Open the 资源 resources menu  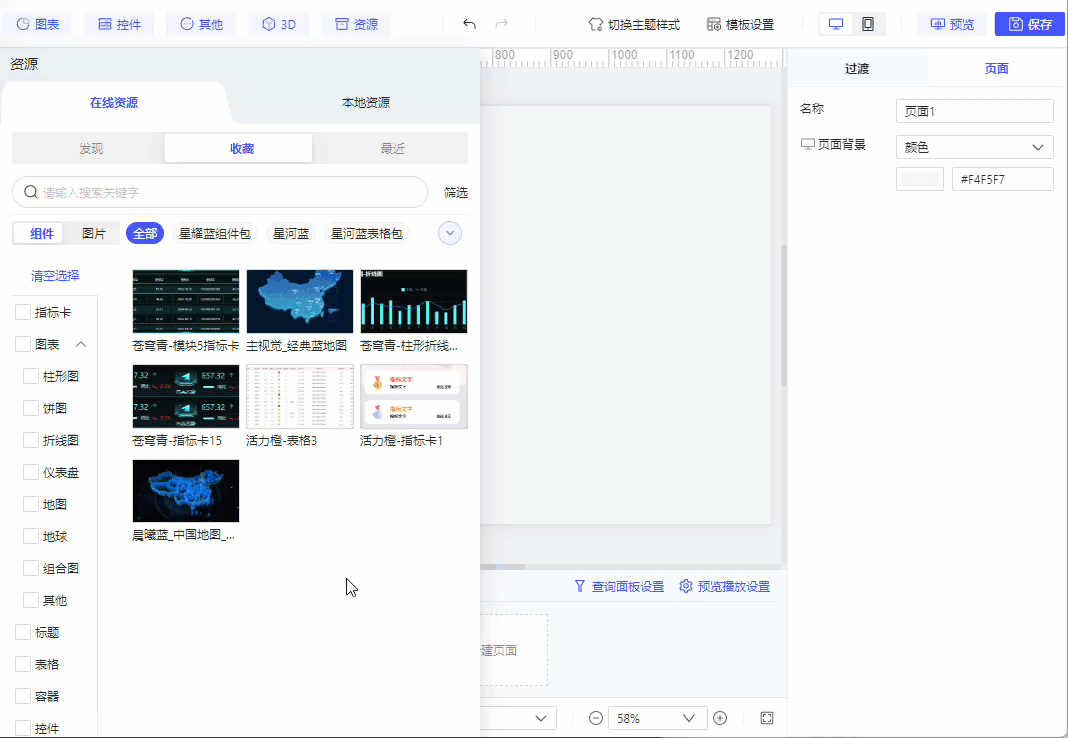(x=356, y=24)
